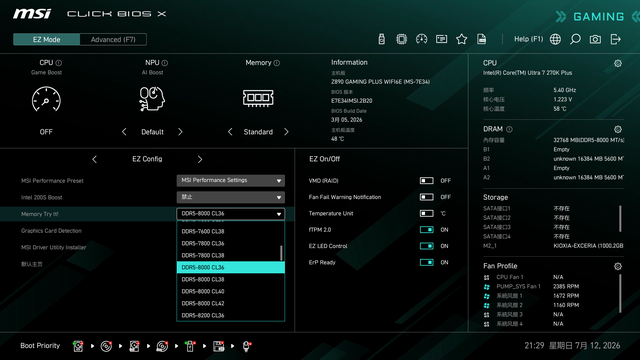Toggle Fan Fail Warning Notification switch
This screenshot has height=360, width=640.
[x=427, y=197]
